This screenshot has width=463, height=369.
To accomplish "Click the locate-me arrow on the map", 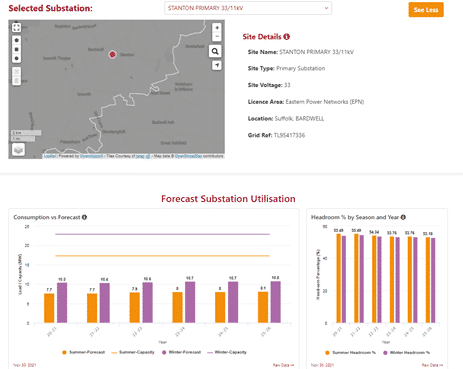I will coord(217,65).
